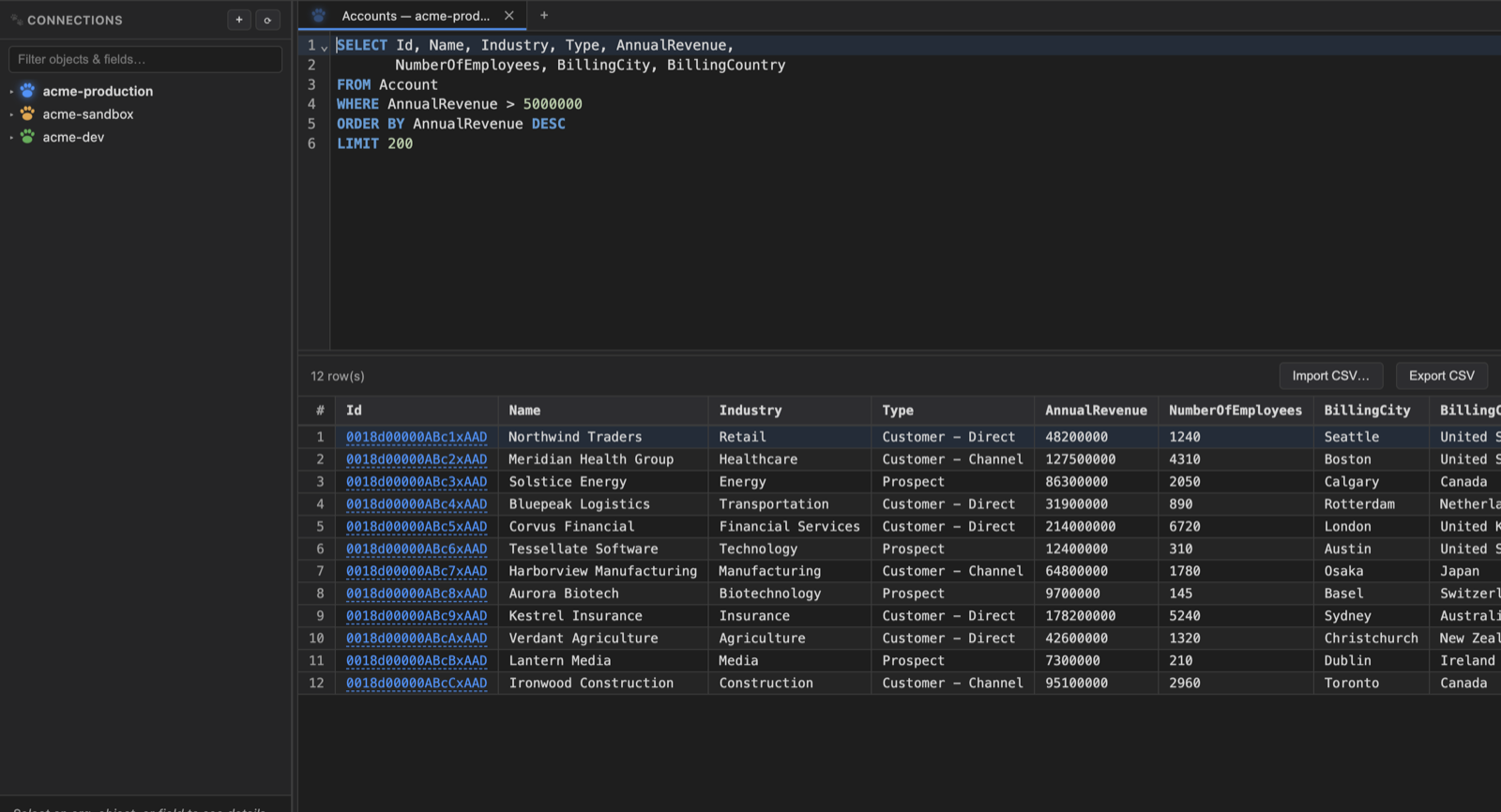
Task: Open record link 0018d00000ABc9xAAD
Action: click(x=417, y=616)
